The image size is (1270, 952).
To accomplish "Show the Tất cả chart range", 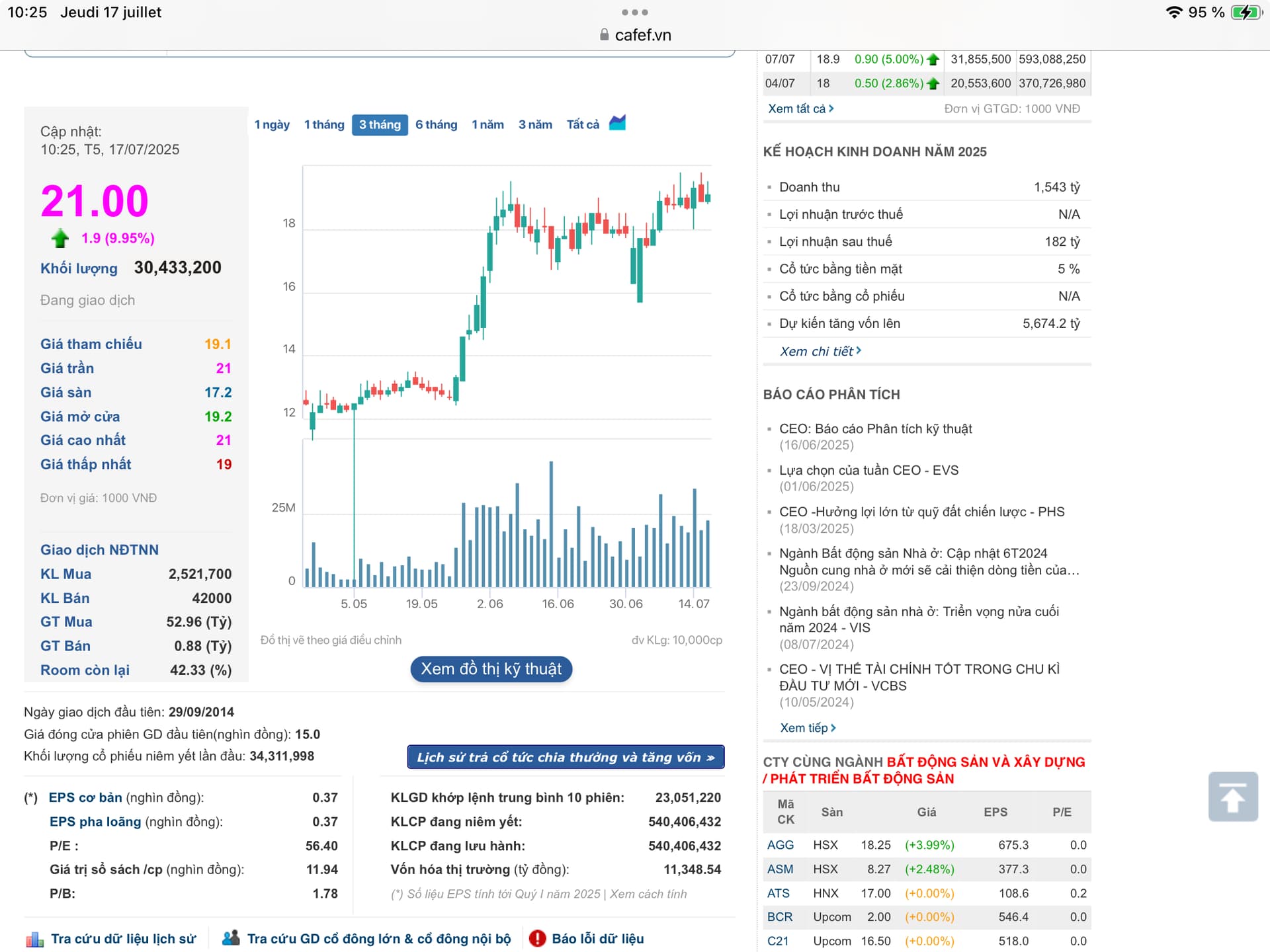I will 582,124.
